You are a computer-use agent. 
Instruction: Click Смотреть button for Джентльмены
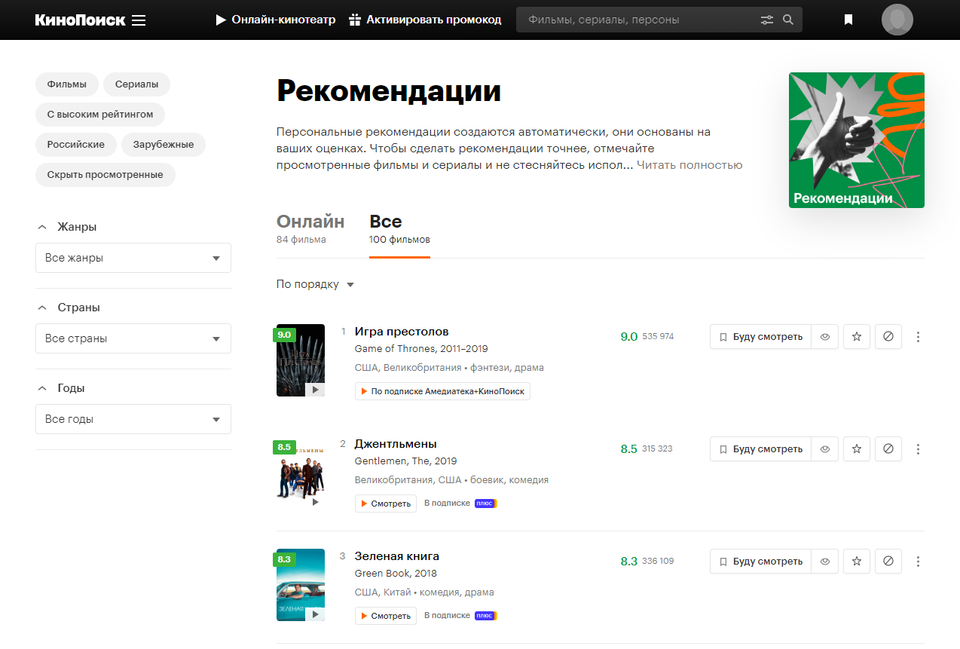pos(386,503)
